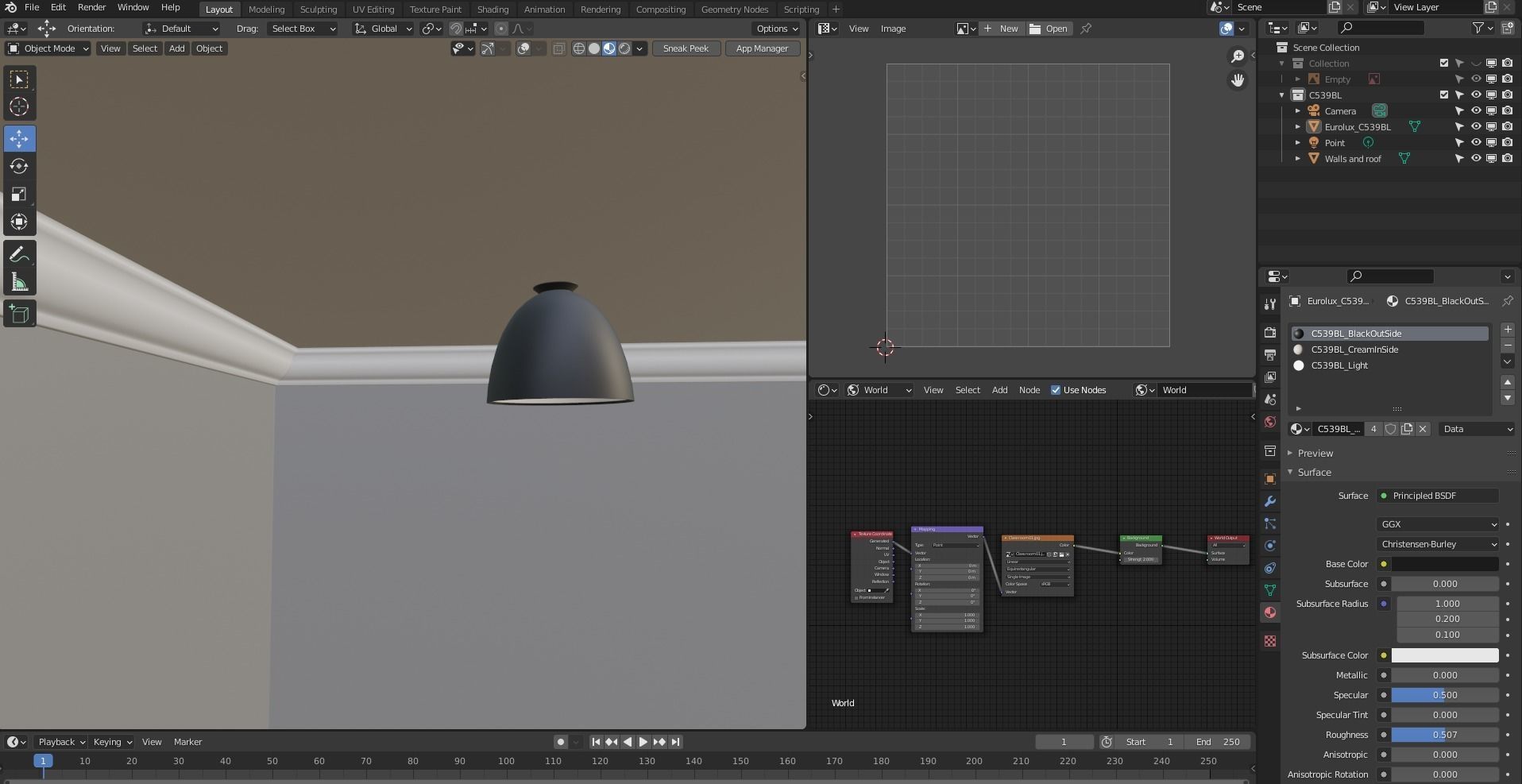The width and height of the screenshot is (1522, 784).
Task: Open the File menu
Action: point(32,7)
